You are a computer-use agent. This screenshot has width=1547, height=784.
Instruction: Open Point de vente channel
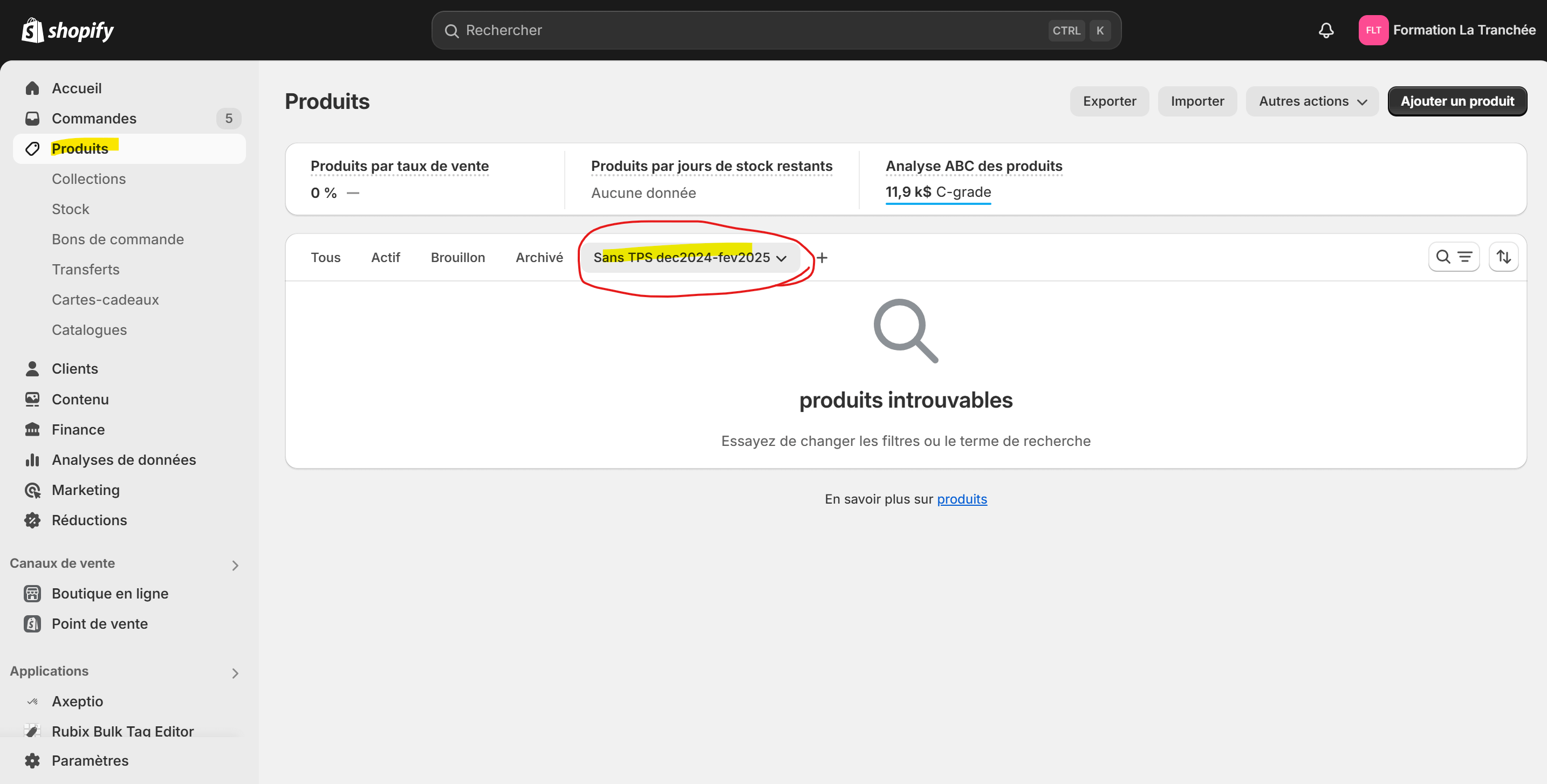100,624
